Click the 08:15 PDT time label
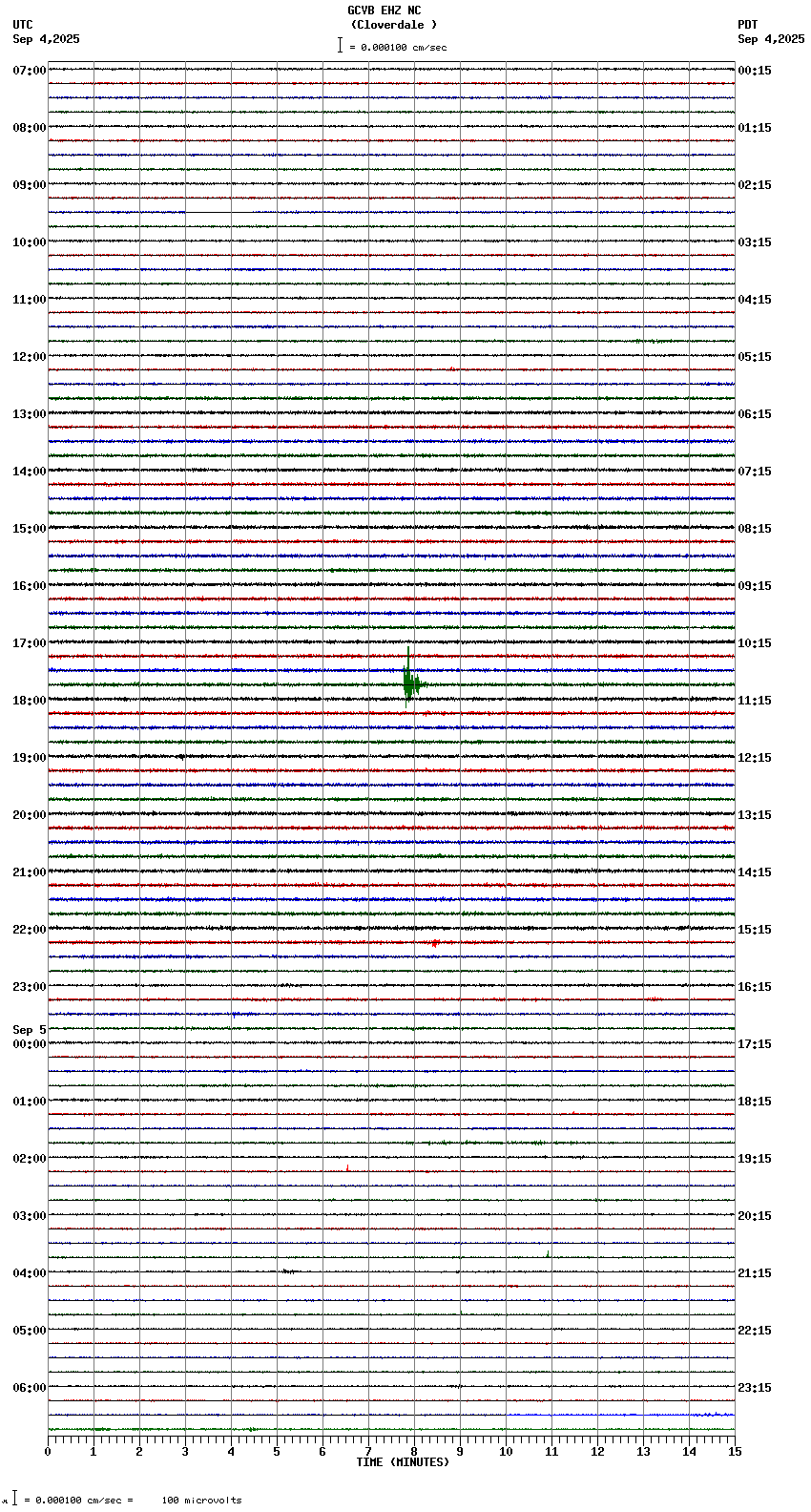This screenshot has height=1512, width=811. pos(755,529)
